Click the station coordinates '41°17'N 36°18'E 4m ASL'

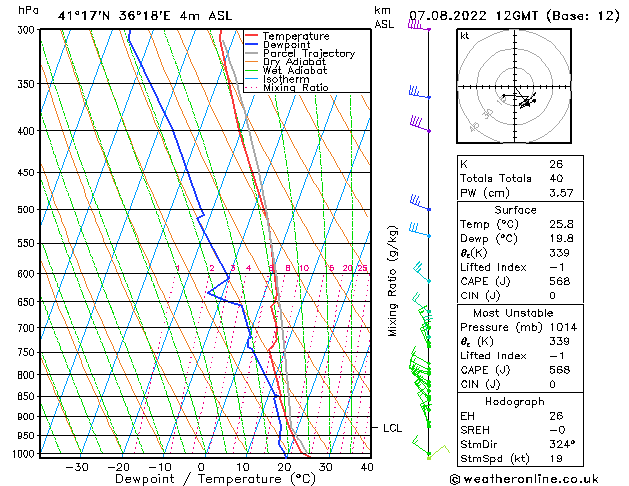coord(145,16)
